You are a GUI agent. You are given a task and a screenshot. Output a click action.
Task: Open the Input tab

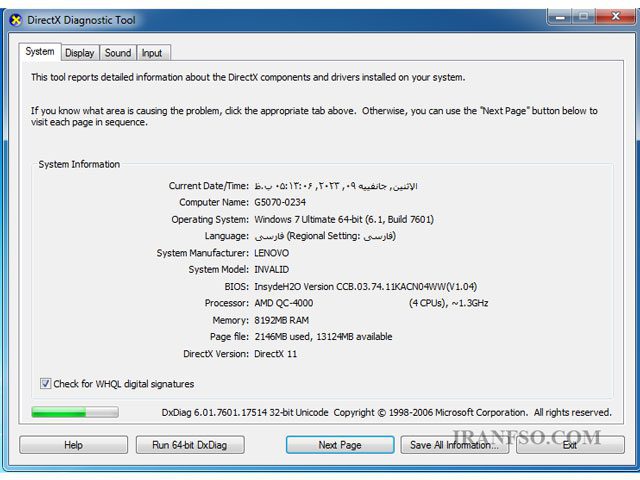(x=152, y=53)
